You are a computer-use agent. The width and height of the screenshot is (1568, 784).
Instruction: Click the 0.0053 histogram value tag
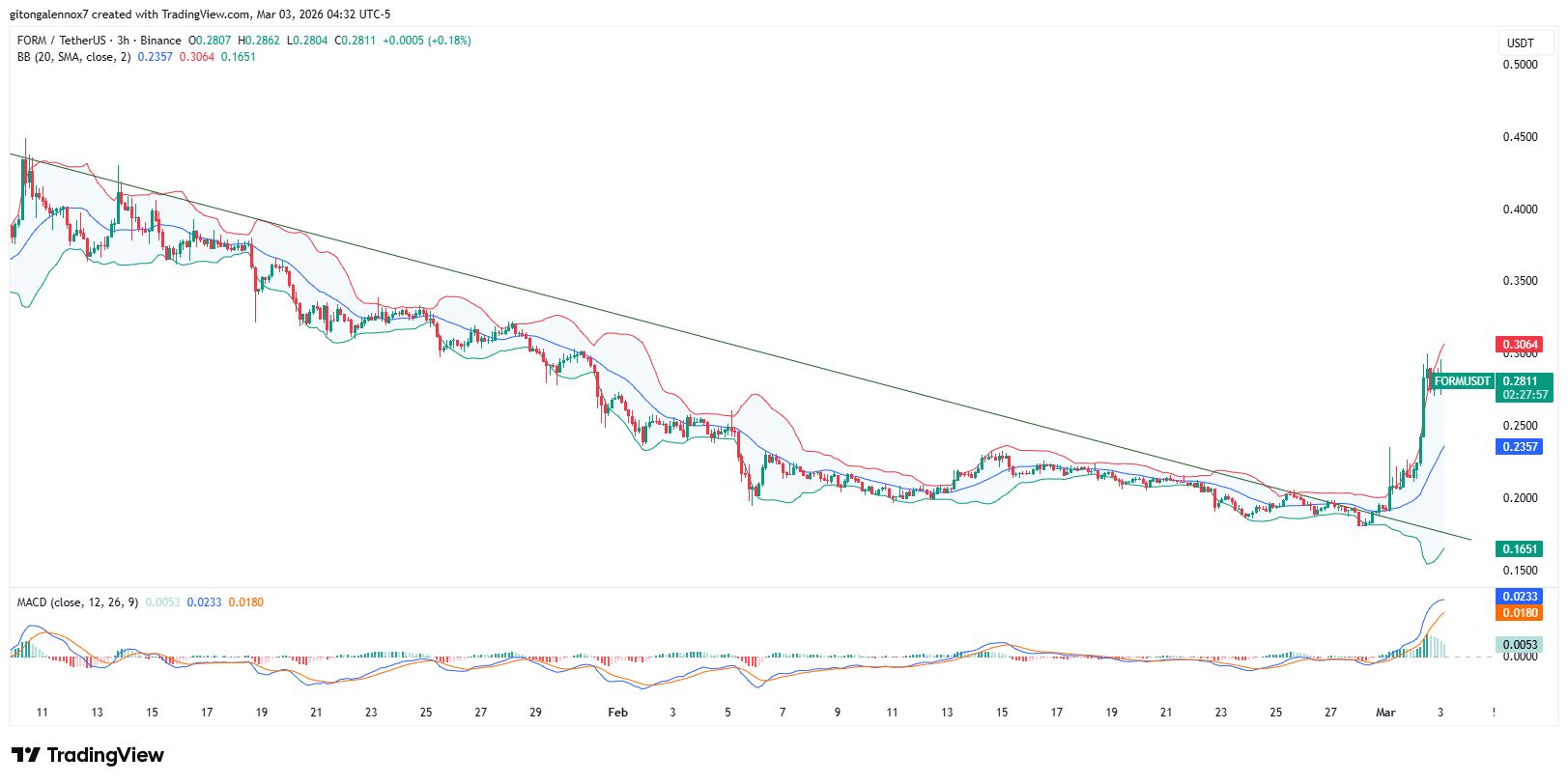click(1519, 645)
